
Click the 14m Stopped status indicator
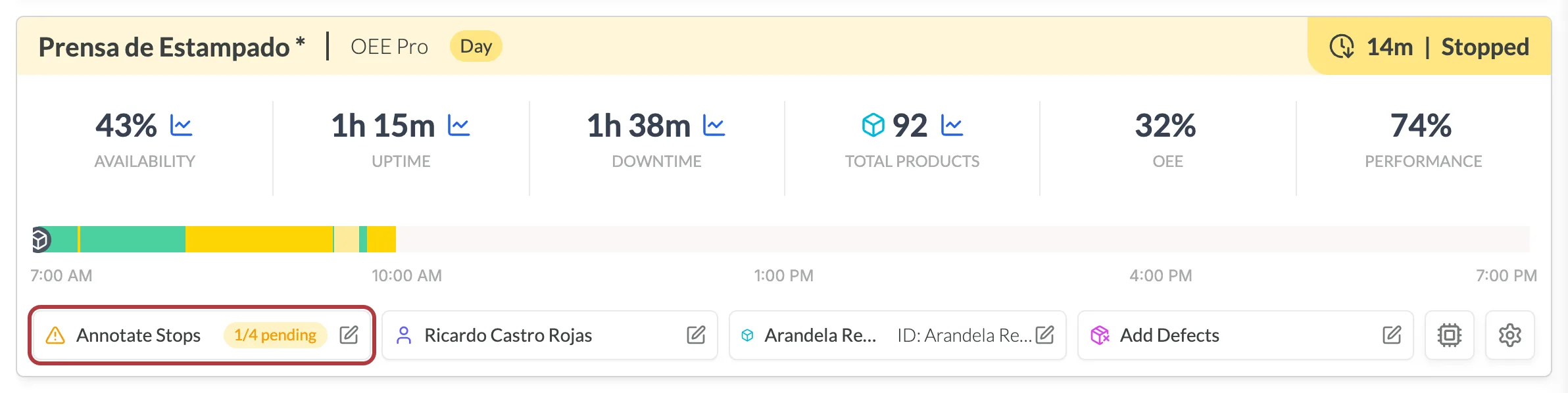1429,47
